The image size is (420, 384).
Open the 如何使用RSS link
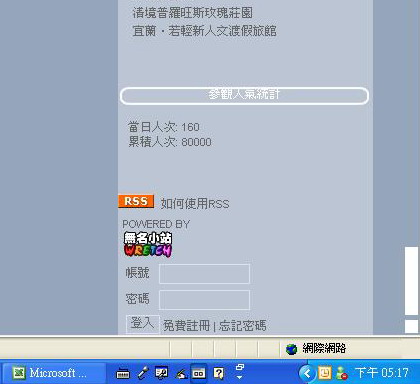[195, 203]
